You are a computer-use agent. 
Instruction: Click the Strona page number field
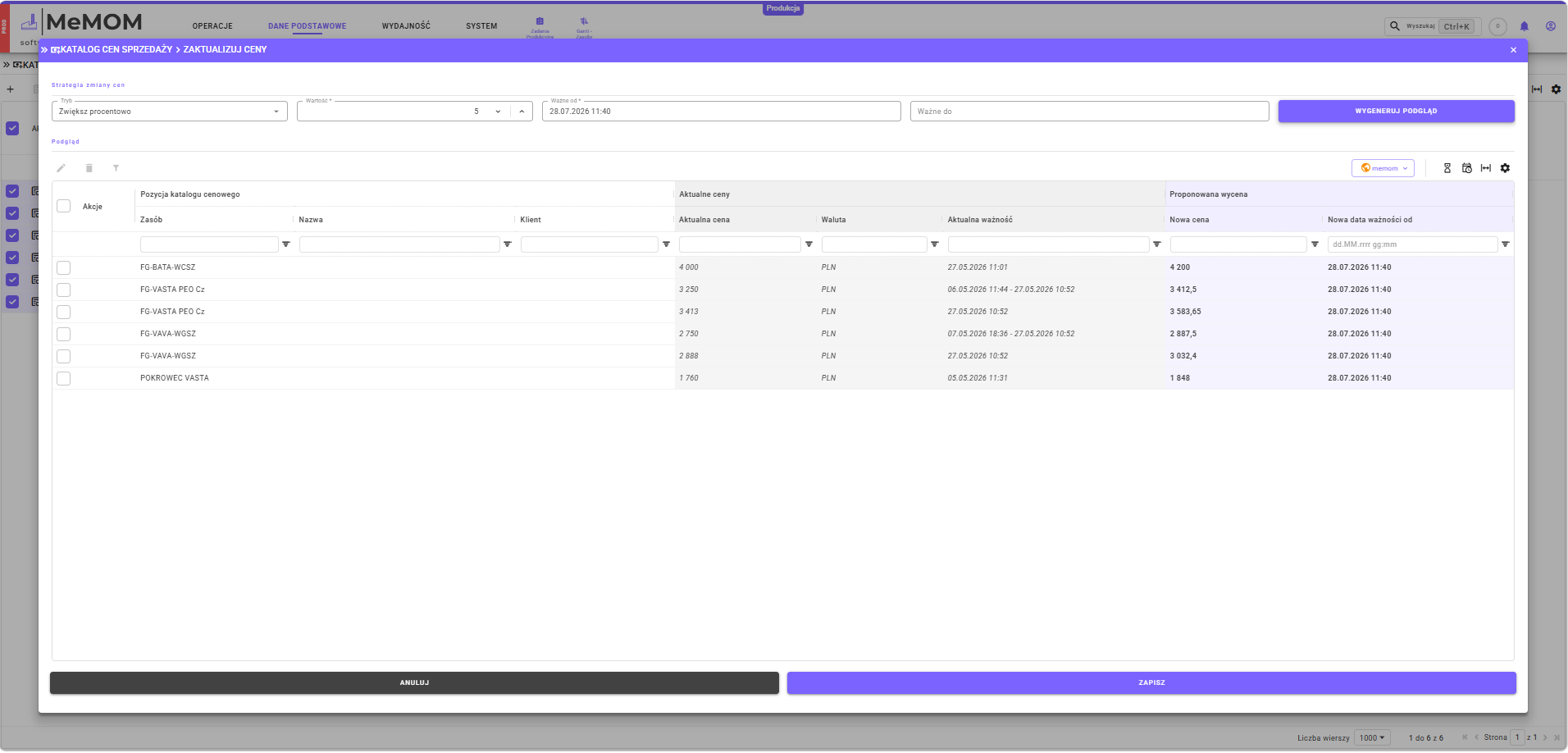[x=1517, y=737]
